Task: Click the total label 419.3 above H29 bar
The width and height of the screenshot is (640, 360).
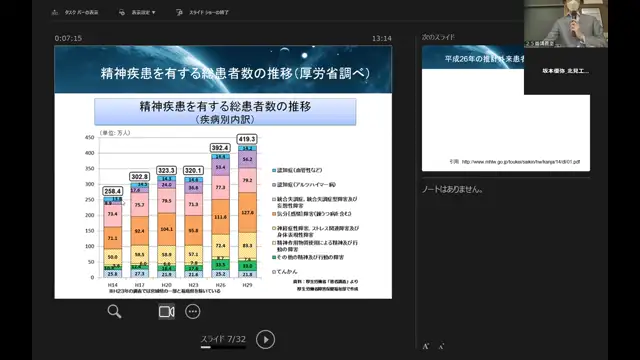Action: 247,139
